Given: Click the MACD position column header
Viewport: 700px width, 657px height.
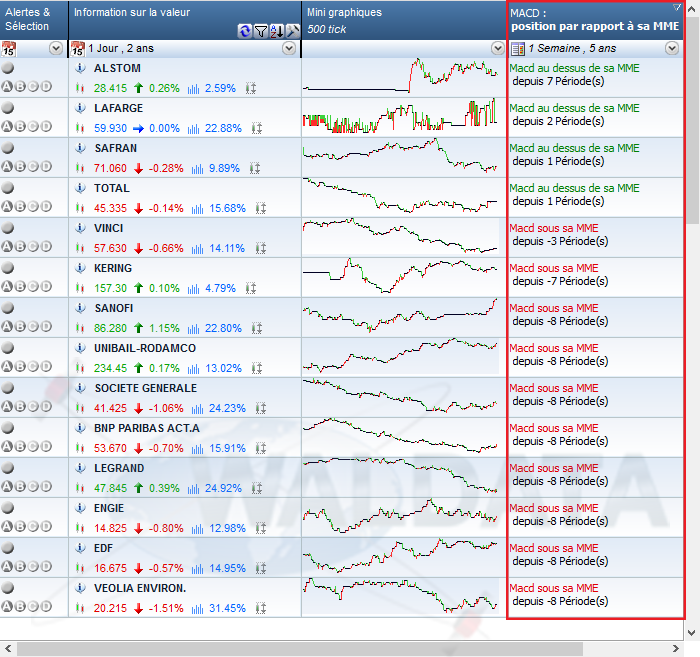Looking at the screenshot, I should coord(595,21).
